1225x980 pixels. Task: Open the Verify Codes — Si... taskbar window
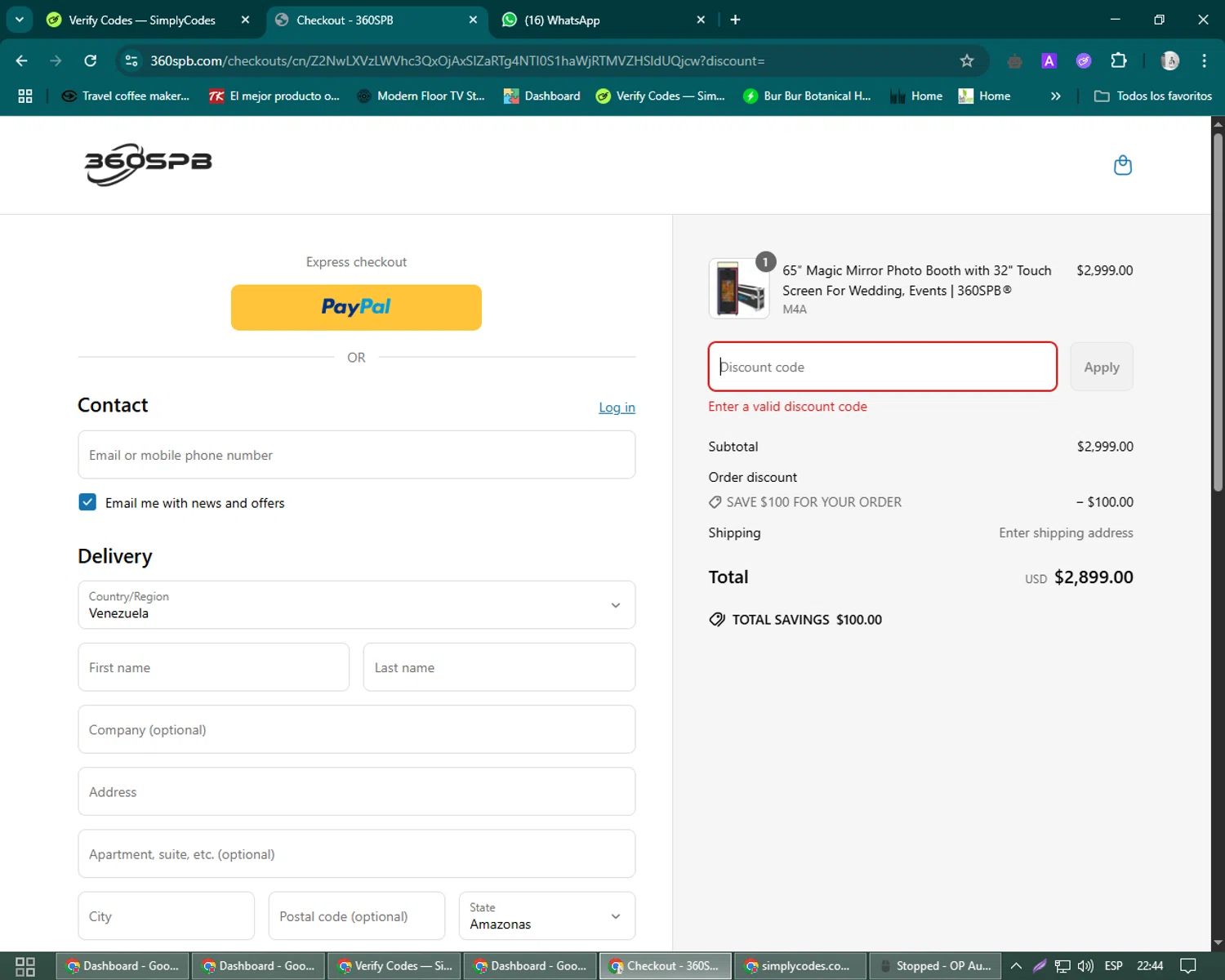394,966
